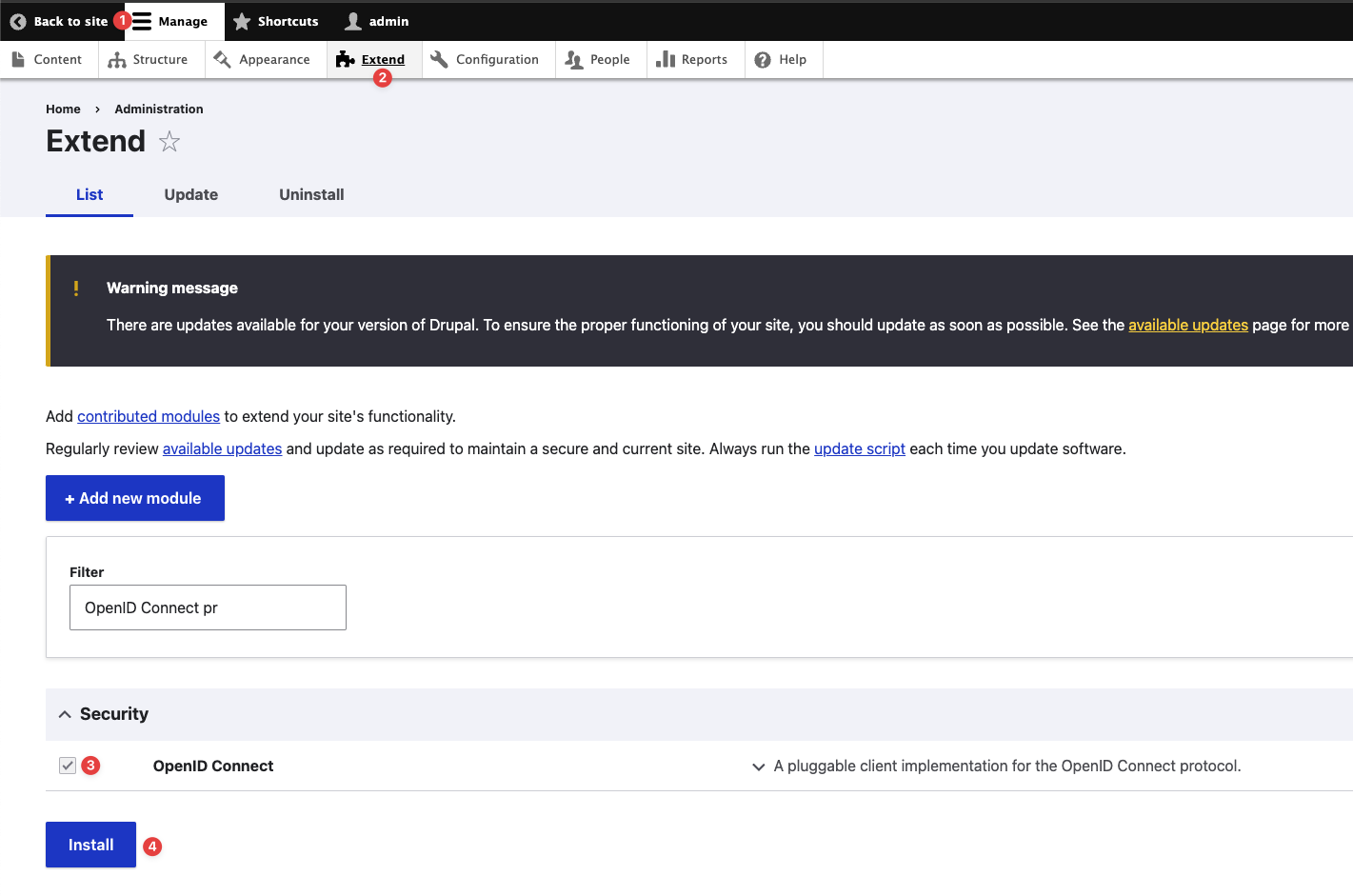1353x896 pixels.
Task: Bookmark Extend with the star outline icon
Action: (169, 142)
